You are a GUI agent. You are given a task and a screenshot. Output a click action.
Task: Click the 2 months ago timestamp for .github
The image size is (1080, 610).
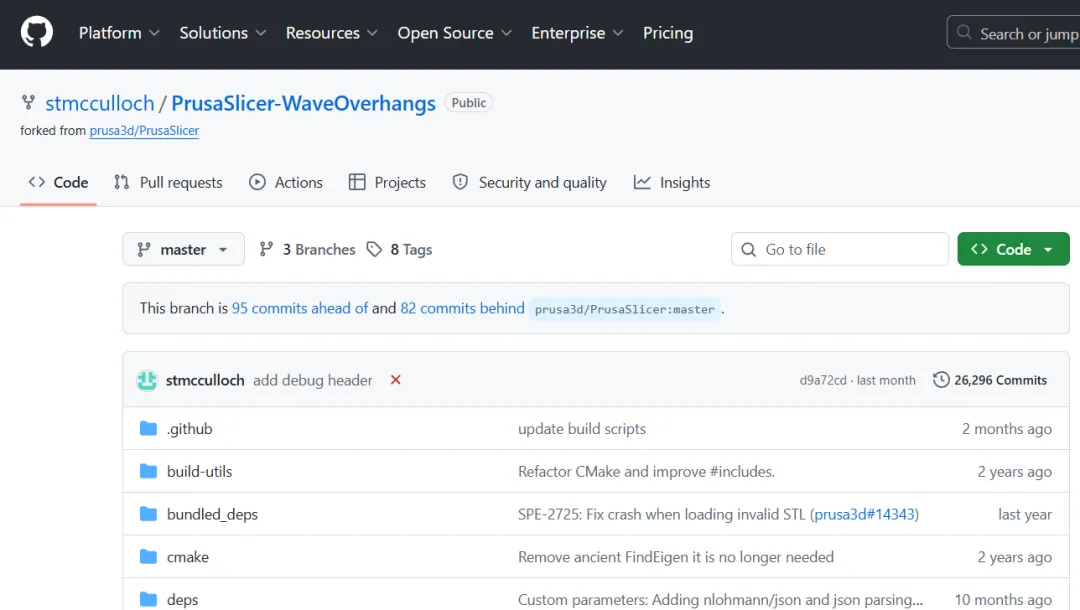pos(1006,429)
